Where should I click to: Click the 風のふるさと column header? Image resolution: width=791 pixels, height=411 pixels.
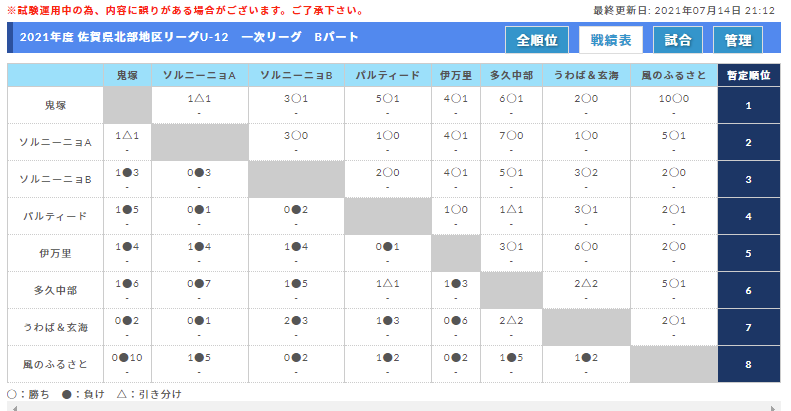tap(673, 75)
